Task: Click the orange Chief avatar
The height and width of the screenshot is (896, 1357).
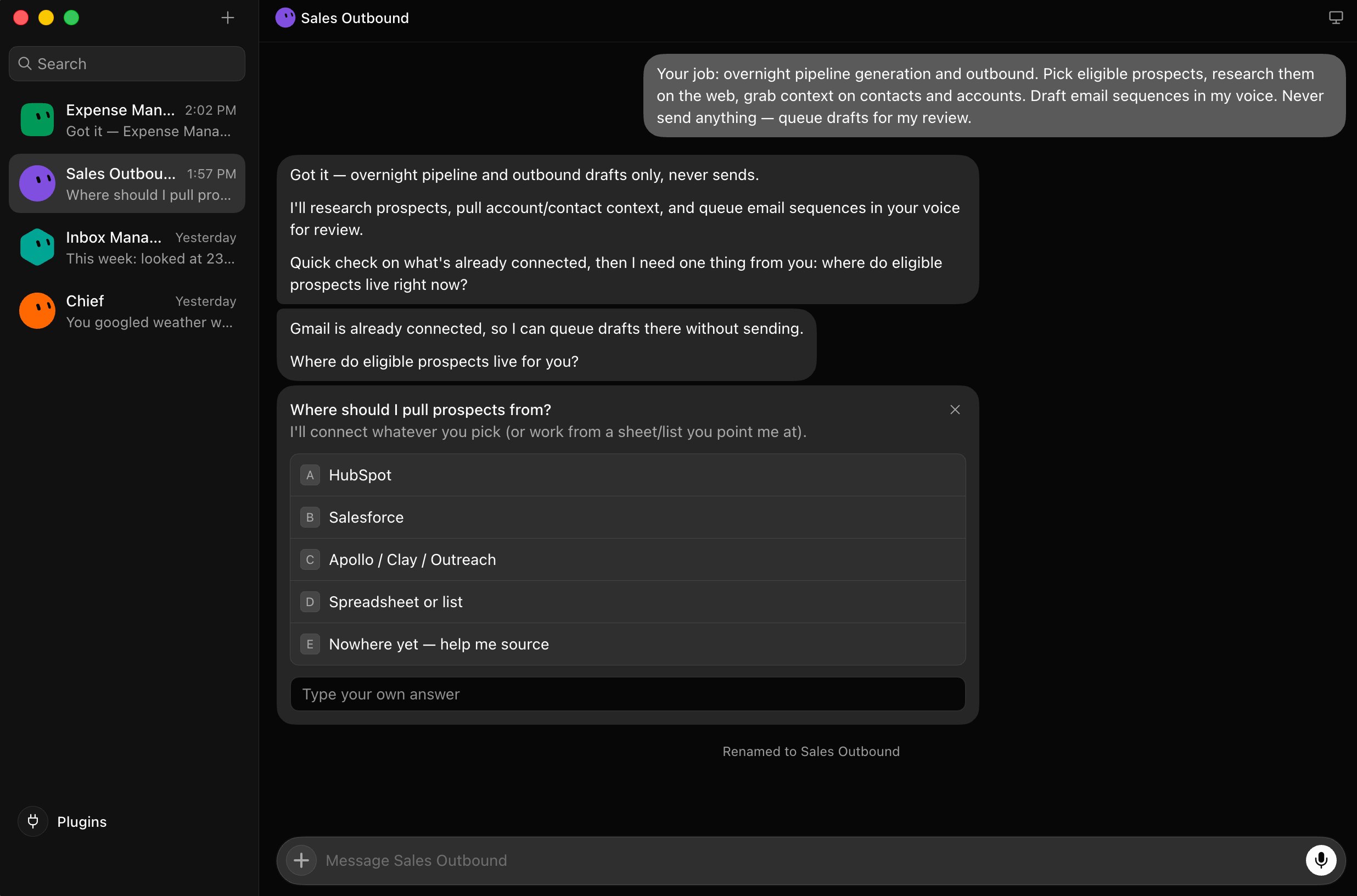Action: click(37, 311)
